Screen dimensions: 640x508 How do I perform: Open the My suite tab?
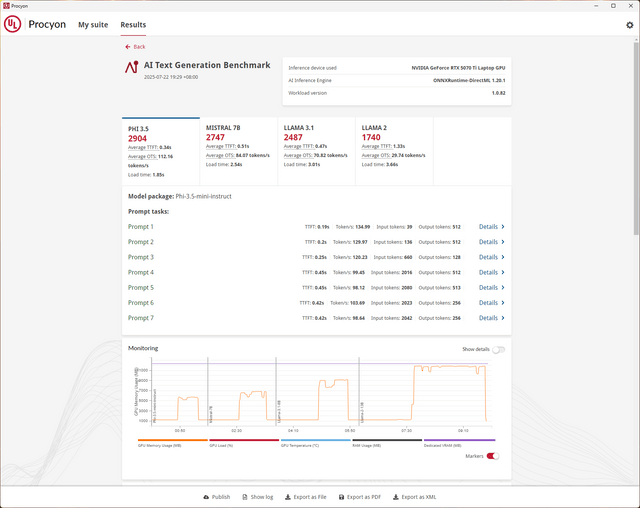pyautogui.click(x=93, y=25)
